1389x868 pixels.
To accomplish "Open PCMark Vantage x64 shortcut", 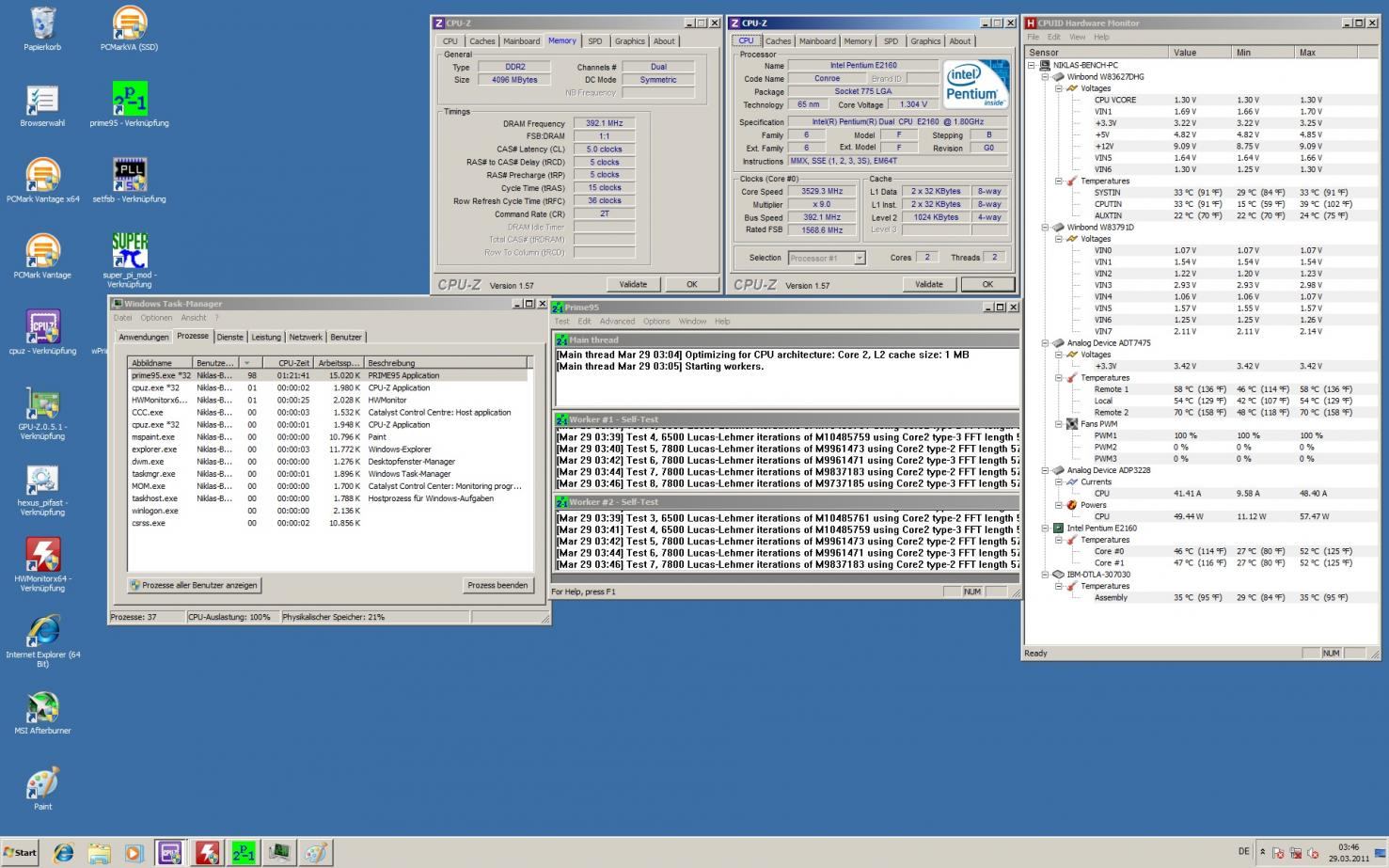I will [x=42, y=181].
